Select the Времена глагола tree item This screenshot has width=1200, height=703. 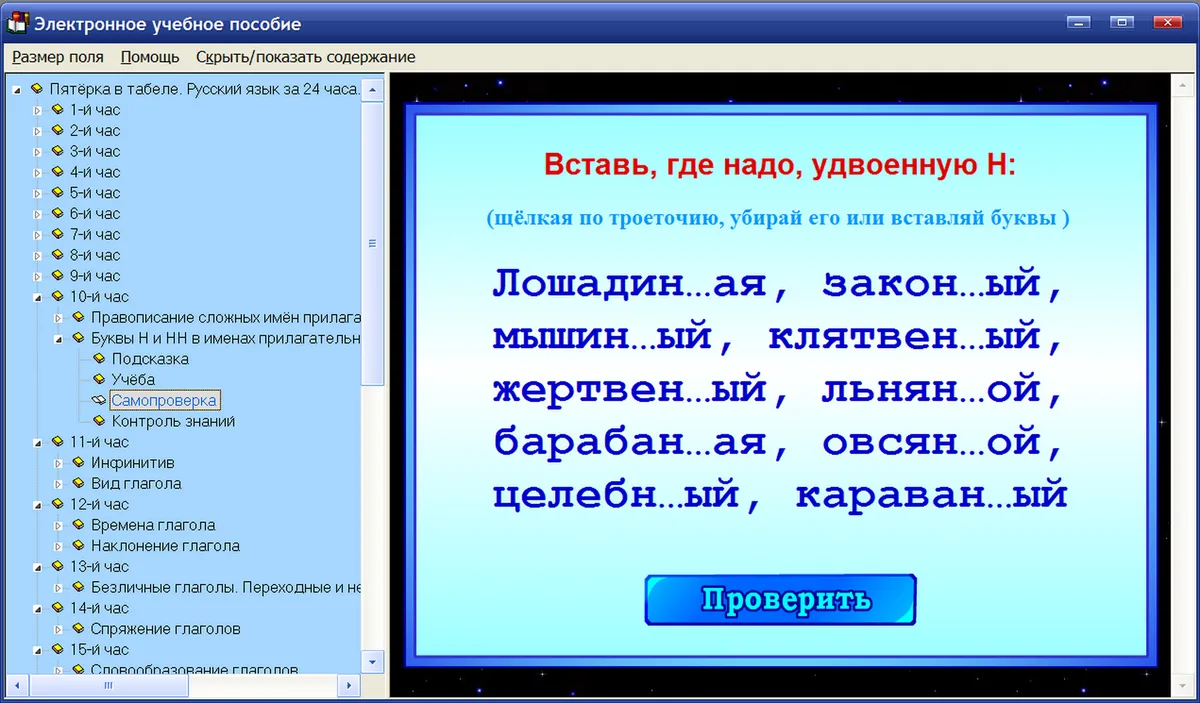click(153, 525)
